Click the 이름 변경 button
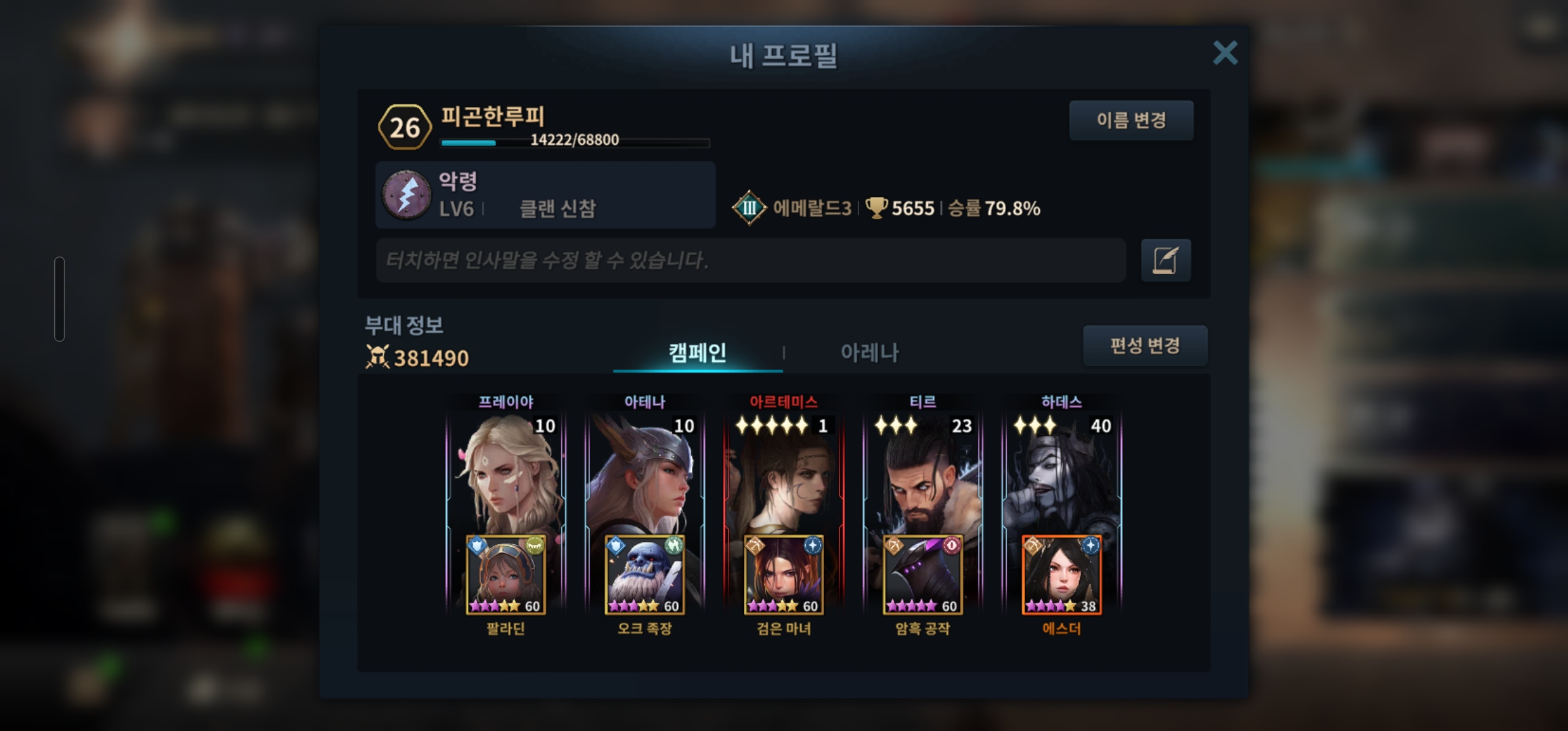This screenshot has height=731, width=1568. tap(1131, 120)
